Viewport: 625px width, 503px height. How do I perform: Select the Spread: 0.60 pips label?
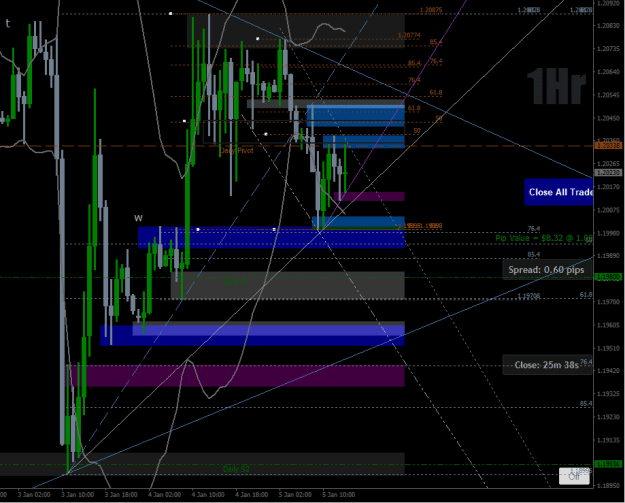pos(546,270)
